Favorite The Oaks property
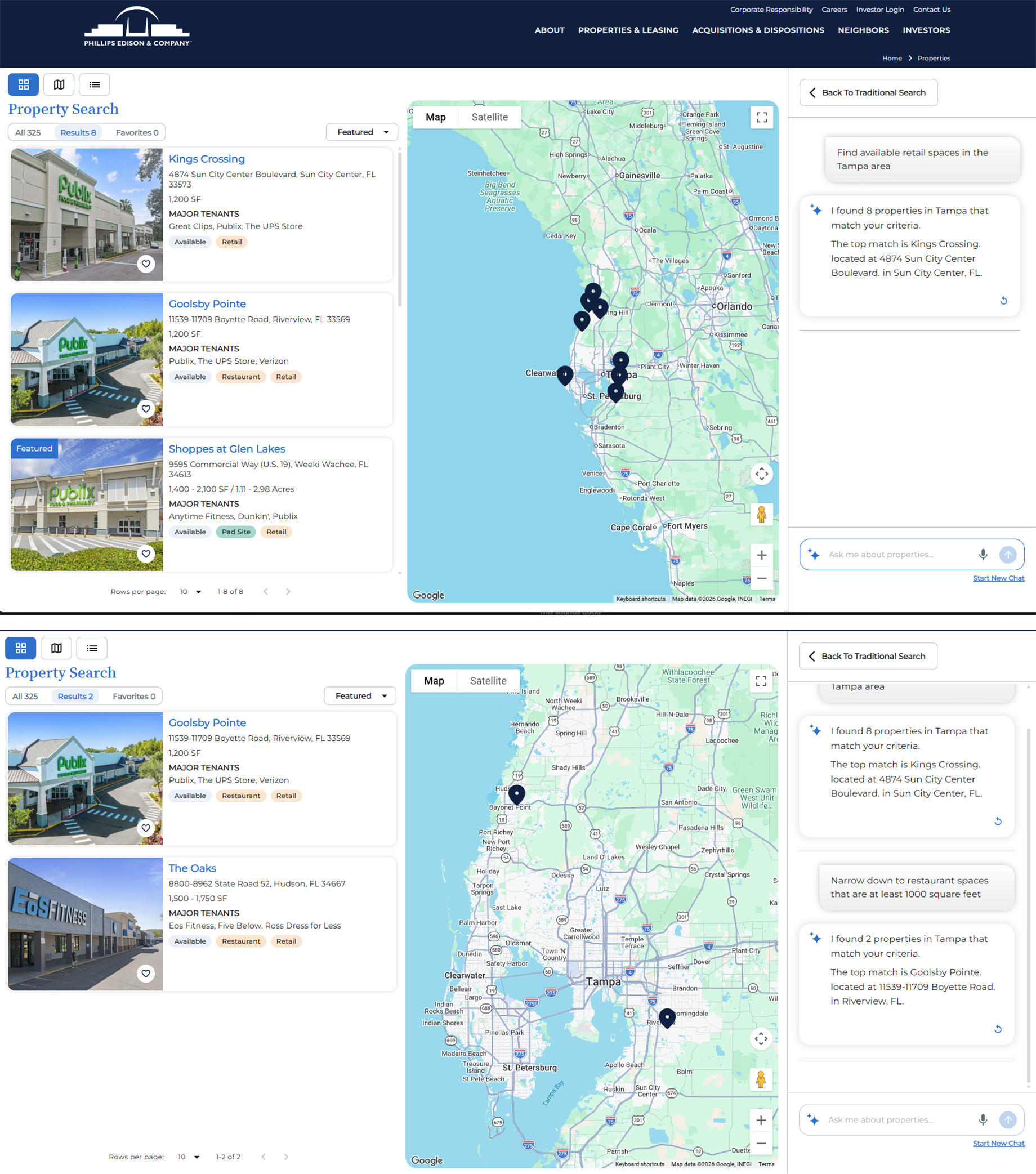Screen dimensions: 1036x1174 (x=146, y=973)
